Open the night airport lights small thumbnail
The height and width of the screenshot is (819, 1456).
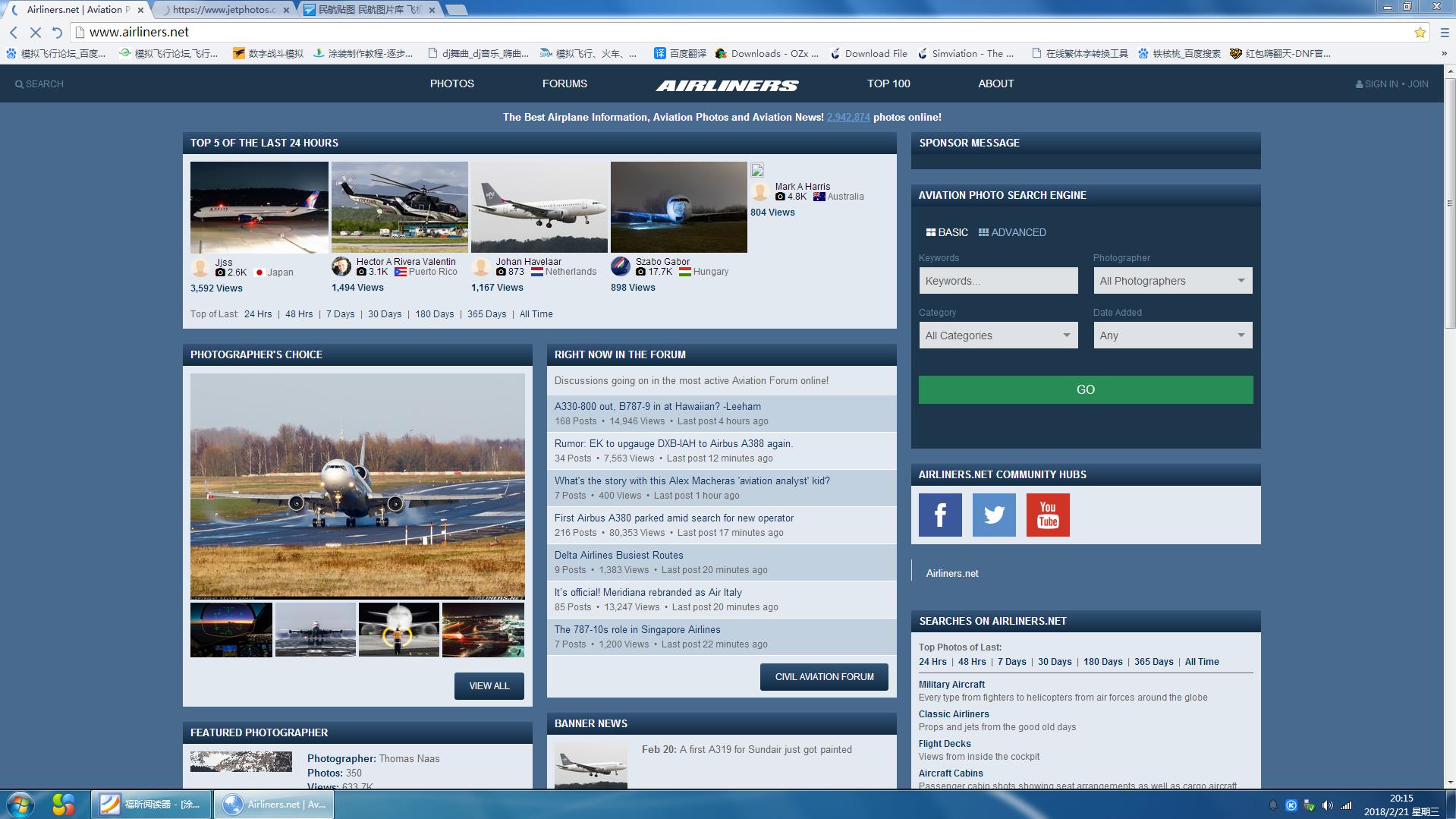pyautogui.click(x=483, y=630)
